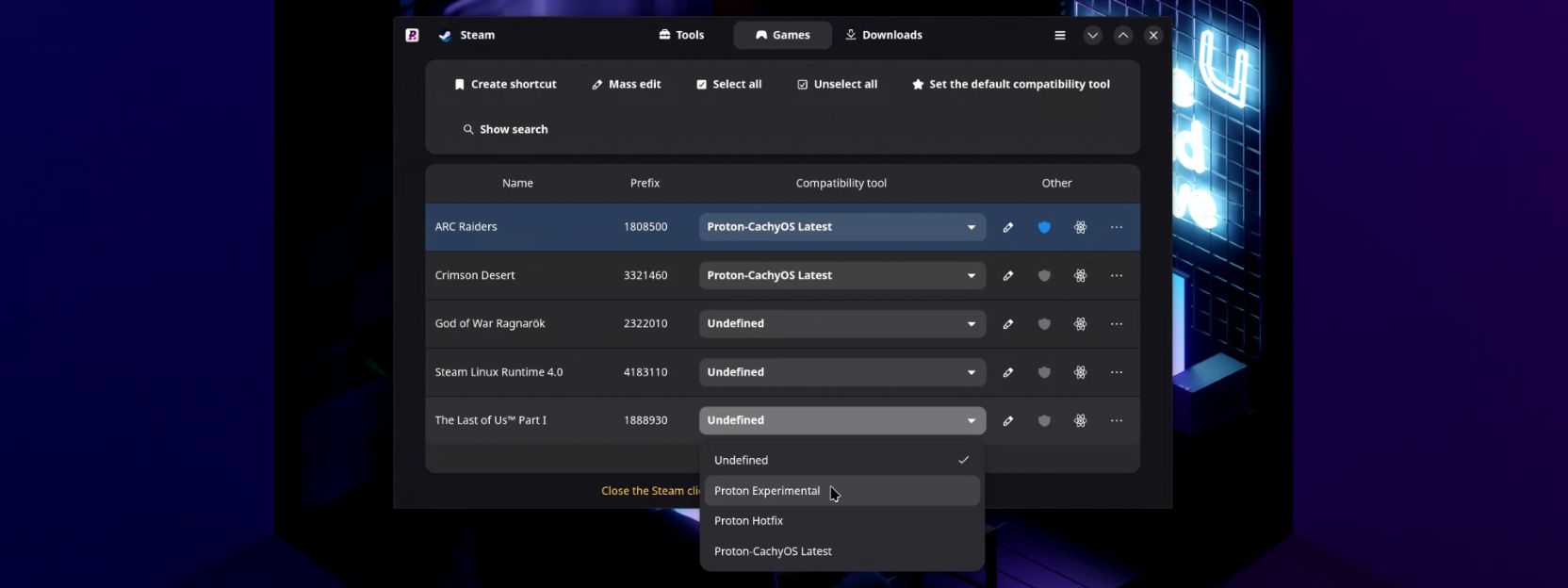Open the atom ProtonDB icon for God of War Ragnarök

pos(1081,324)
